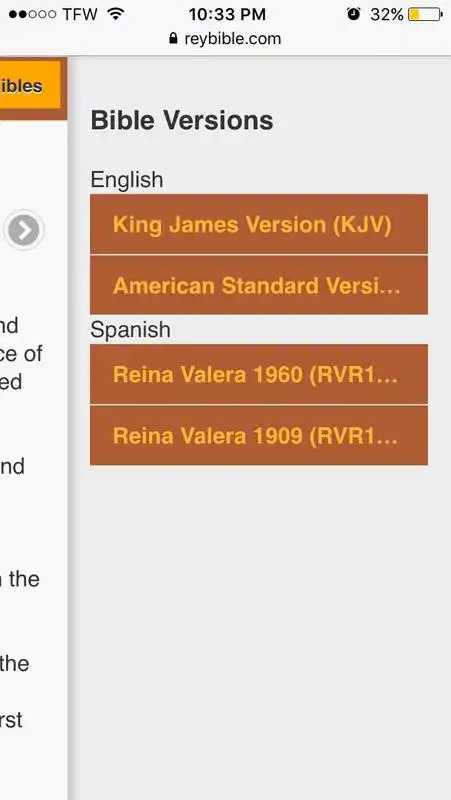Tap the orange Bibles button
This screenshot has height=800, width=451.
(30, 85)
